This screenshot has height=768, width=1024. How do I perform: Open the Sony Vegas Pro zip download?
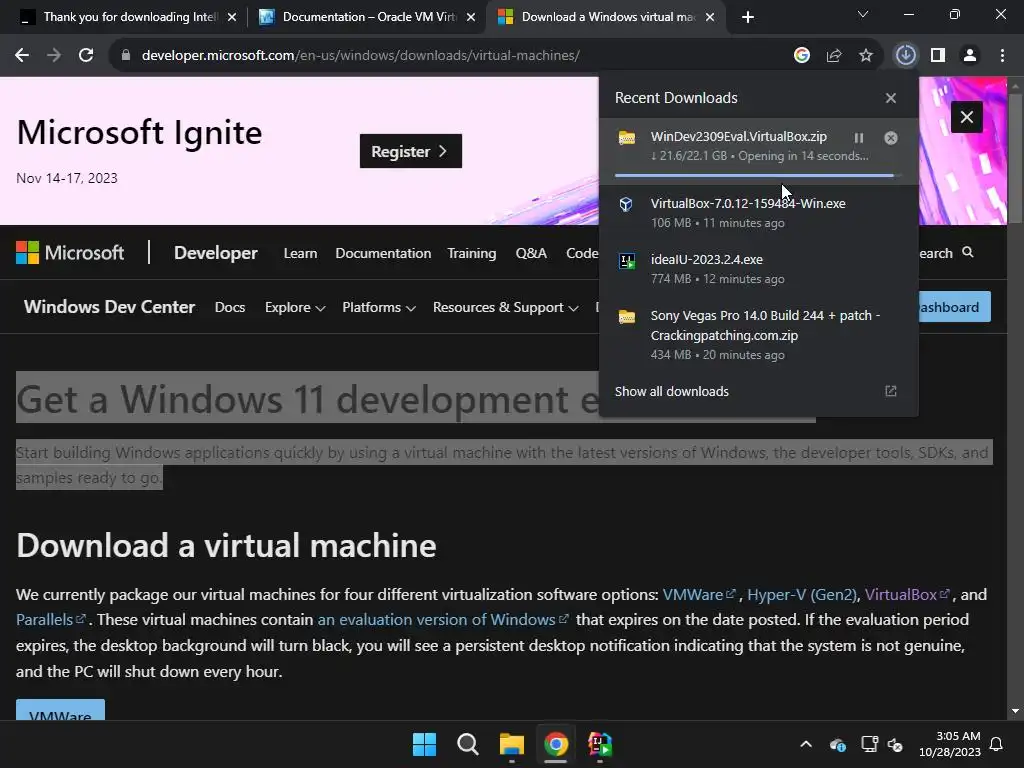(x=758, y=334)
